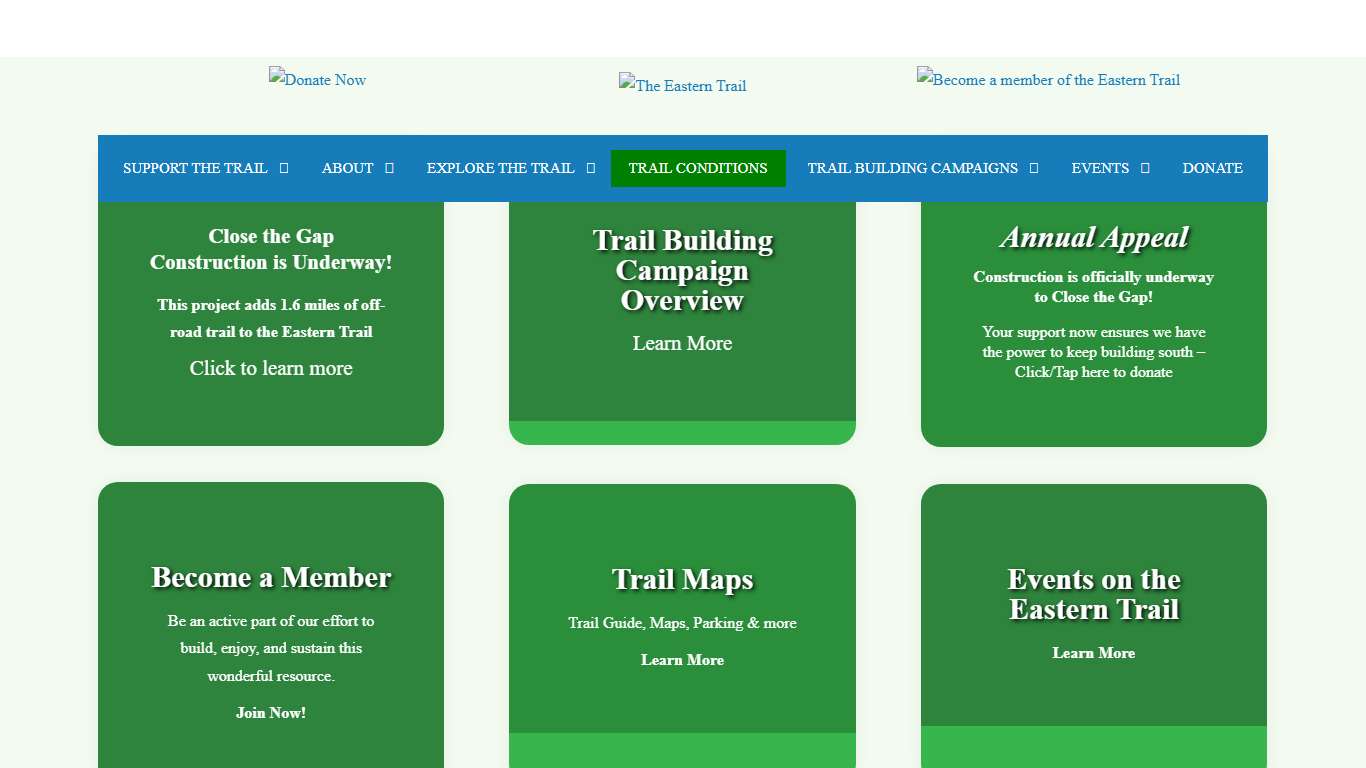Select TRAIL CONDITIONS in the navigation bar
This screenshot has width=1366, height=768.
(x=698, y=168)
